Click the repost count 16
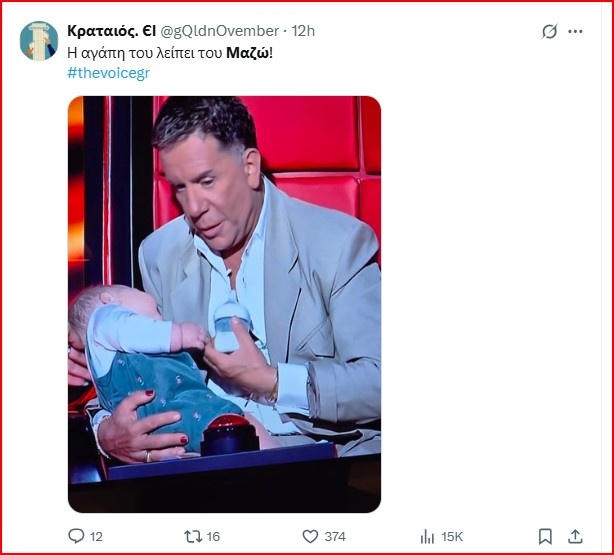The width and height of the screenshot is (614, 555). click(210, 537)
